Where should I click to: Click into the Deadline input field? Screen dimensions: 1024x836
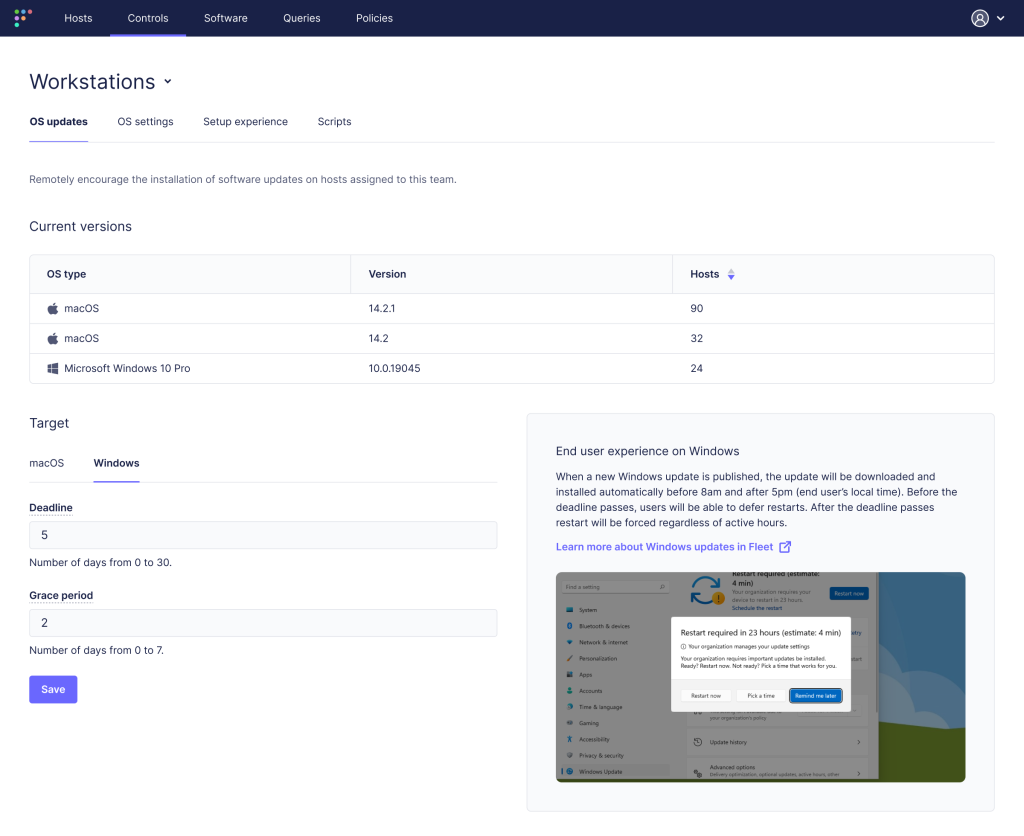point(263,535)
